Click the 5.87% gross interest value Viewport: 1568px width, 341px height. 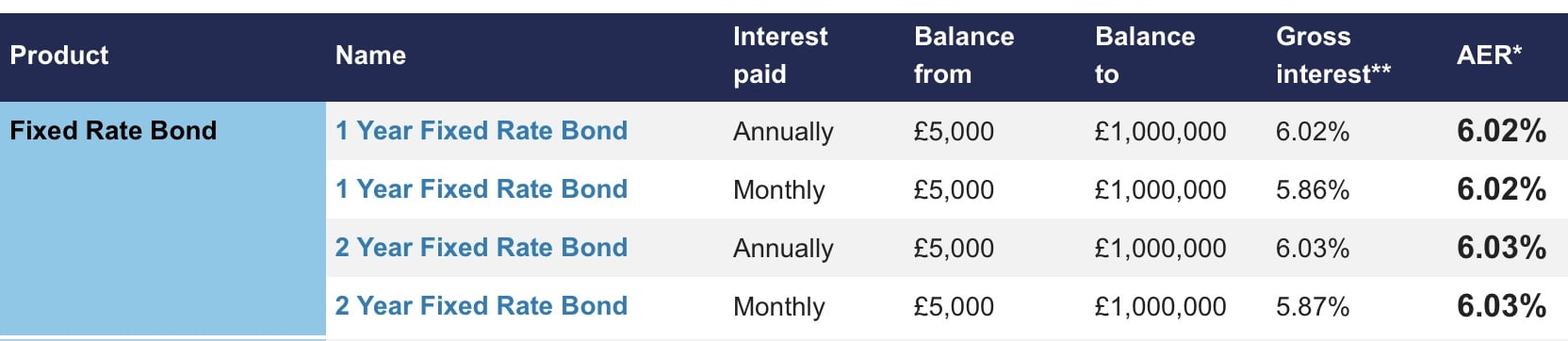(1313, 307)
